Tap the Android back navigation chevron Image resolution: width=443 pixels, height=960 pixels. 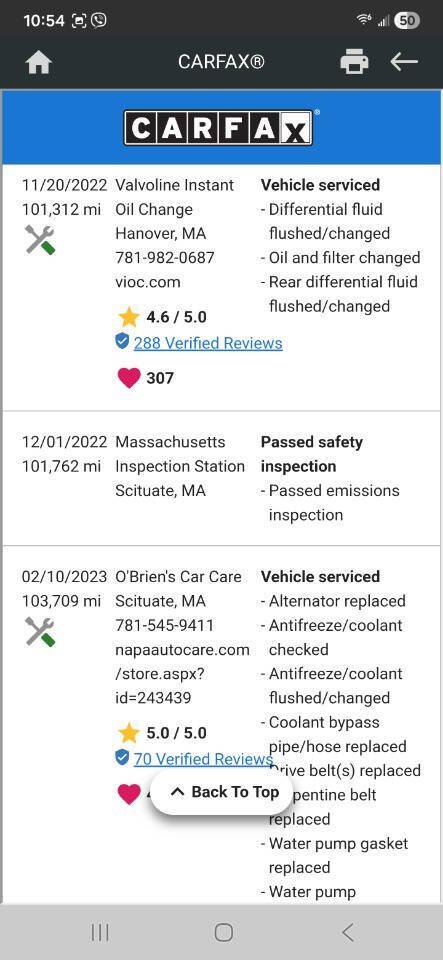pyautogui.click(x=348, y=932)
